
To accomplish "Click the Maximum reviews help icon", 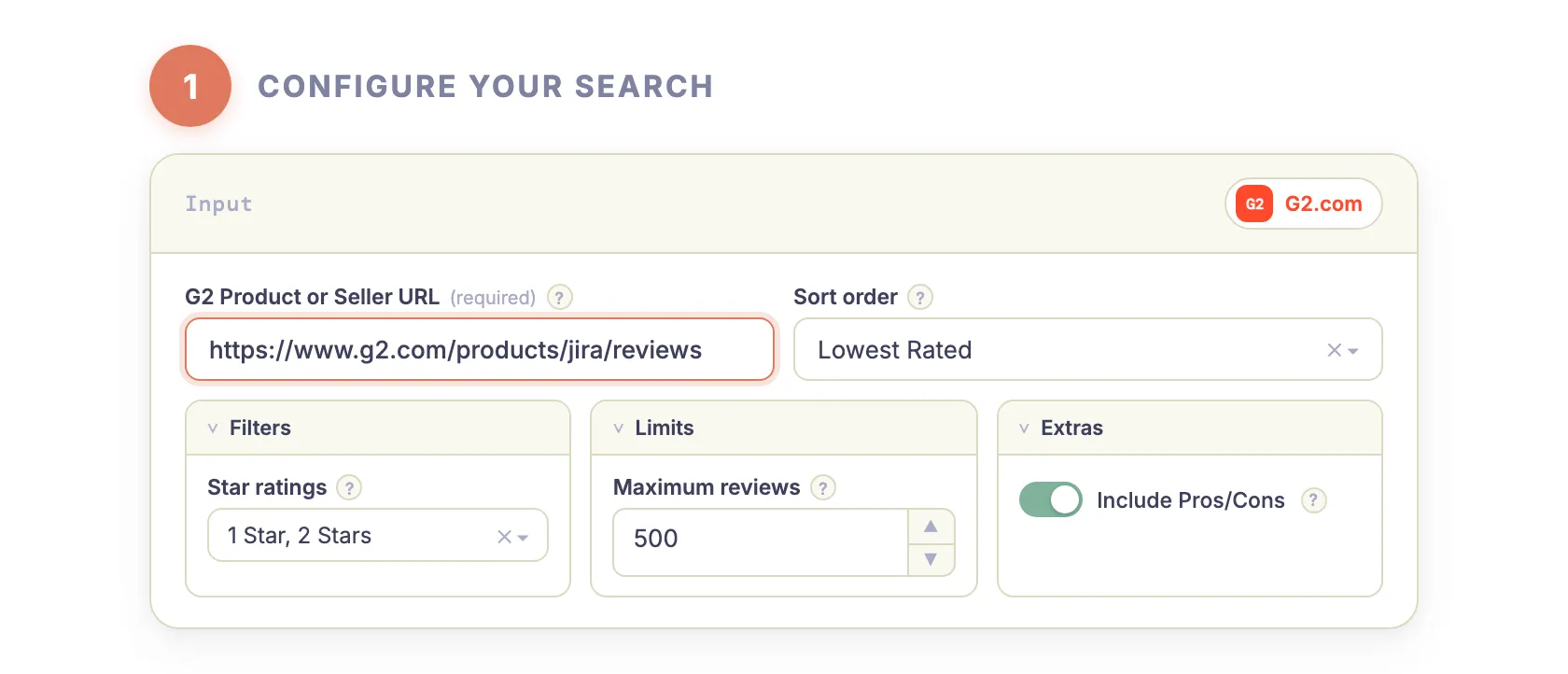I will pos(823,487).
